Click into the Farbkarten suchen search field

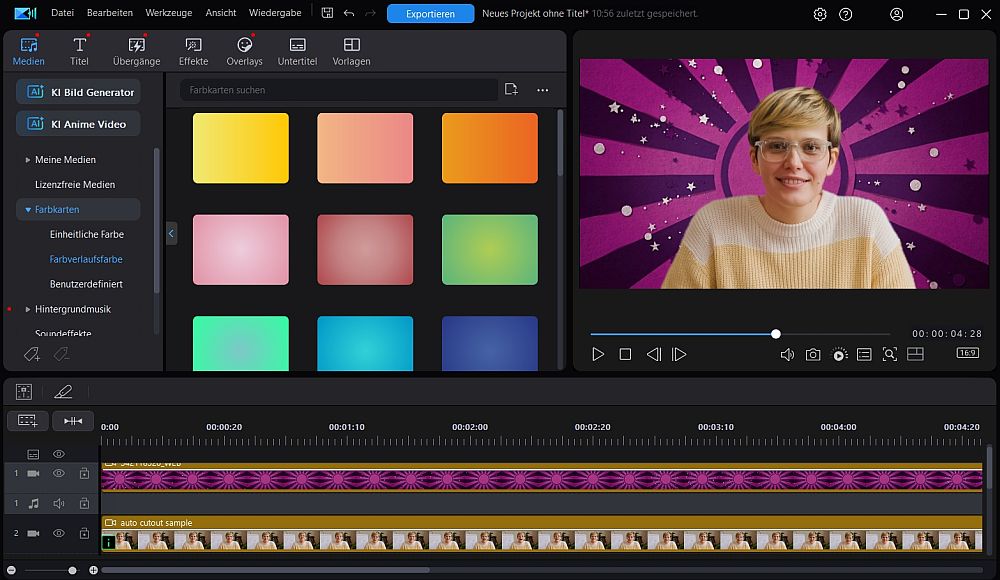coord(338,90)
